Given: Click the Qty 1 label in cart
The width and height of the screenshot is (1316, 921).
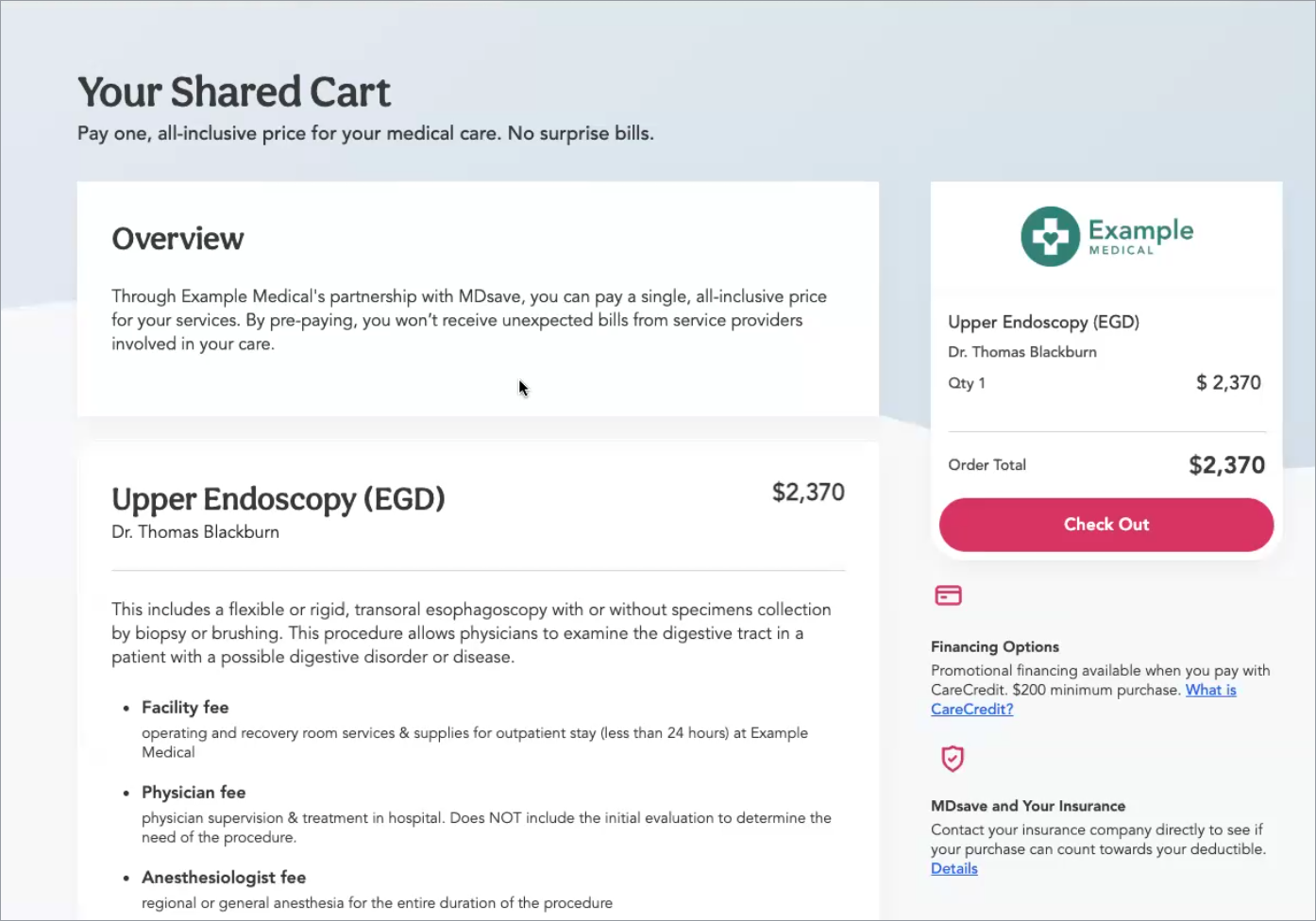Looking at the screenshot, I should tap(966, 383).
